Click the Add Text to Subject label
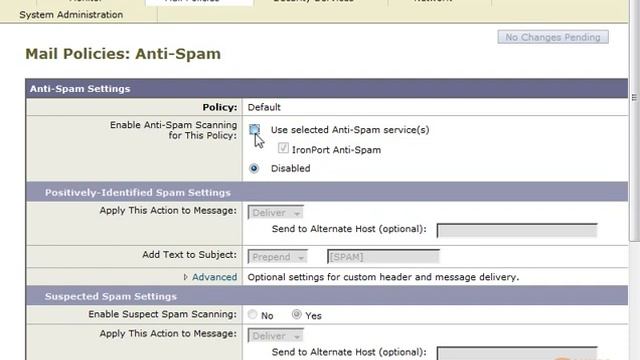The width and height of the screenshot is (640, 360). coord(189,255)
